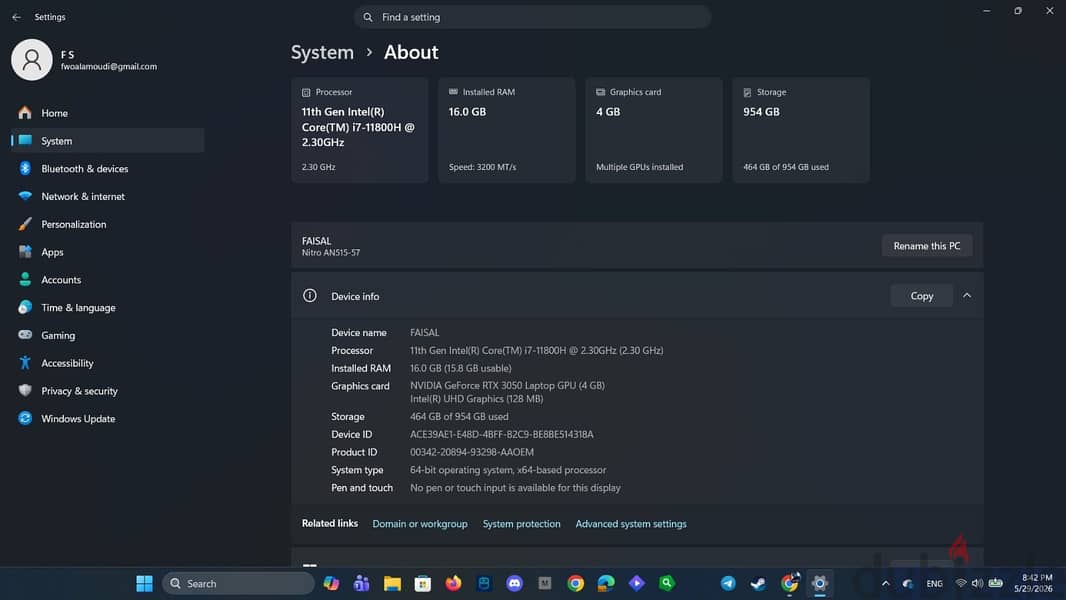Open the System protection link
This screenshot has width=1066, height=600.
point(521,524)
